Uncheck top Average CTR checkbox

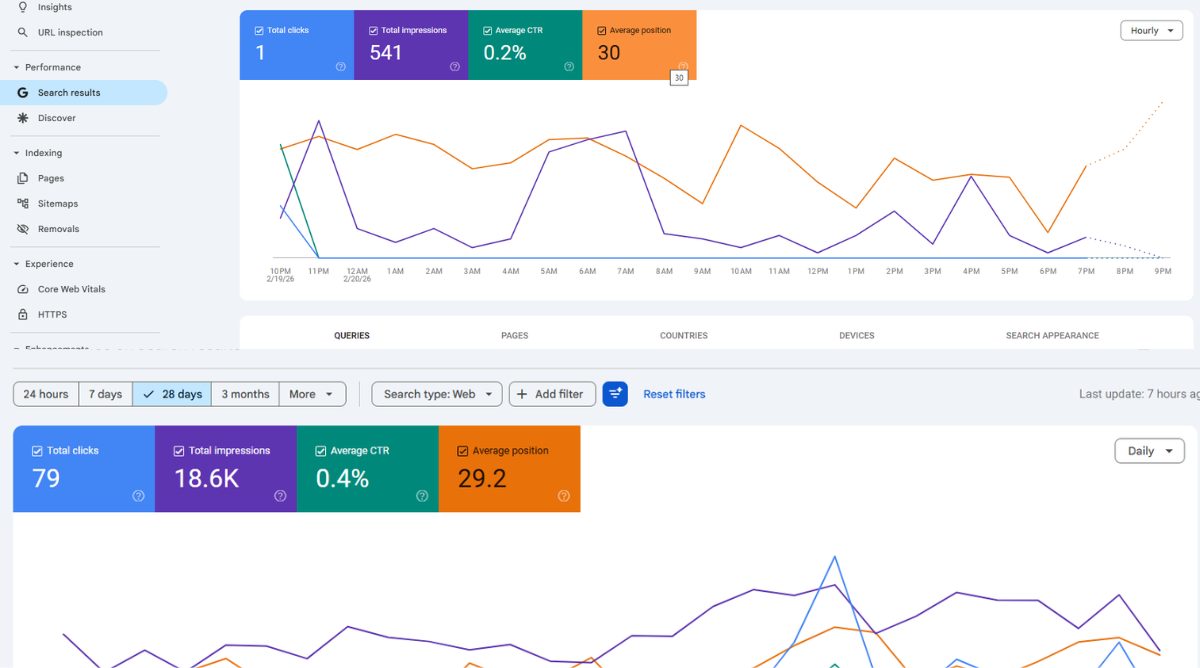tap(487, 31)
